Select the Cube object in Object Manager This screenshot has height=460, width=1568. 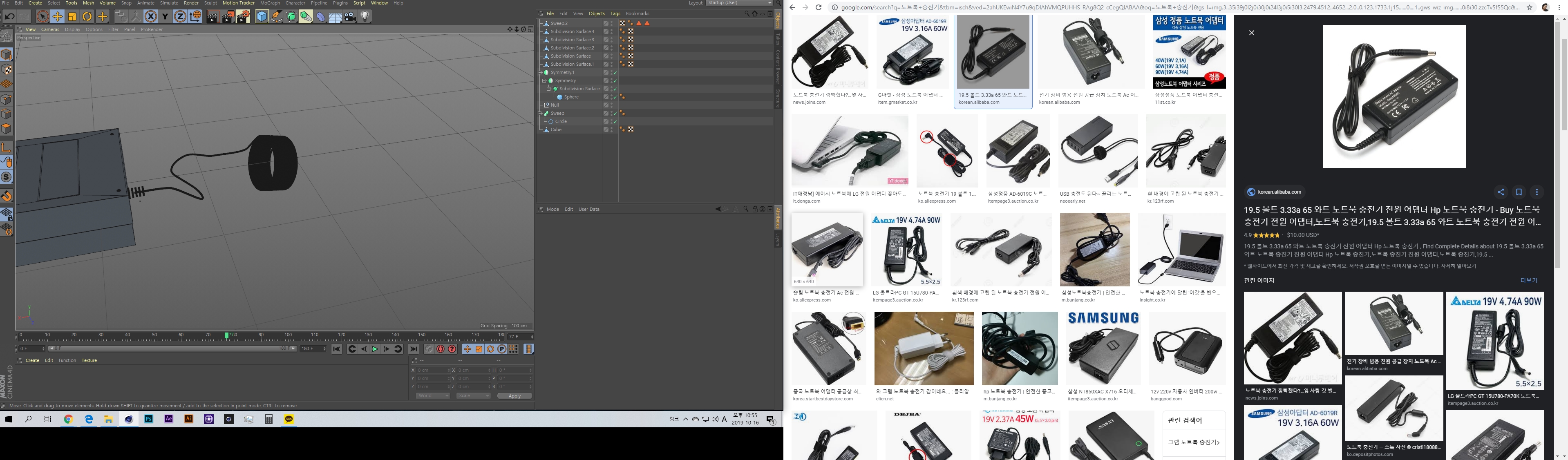point(556,130)
